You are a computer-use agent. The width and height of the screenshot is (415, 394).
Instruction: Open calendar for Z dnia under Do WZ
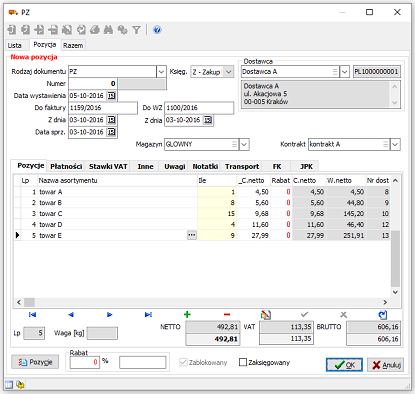click(208, 120)
